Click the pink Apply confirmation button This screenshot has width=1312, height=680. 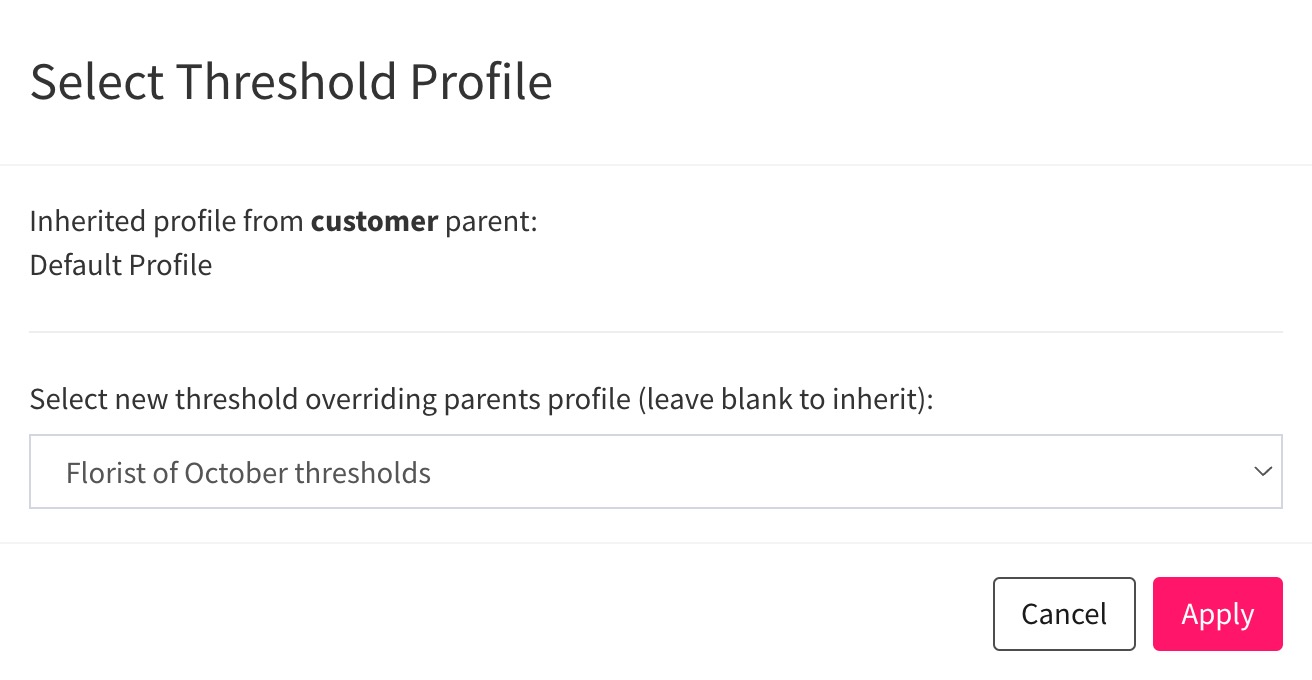point(1217,613)
